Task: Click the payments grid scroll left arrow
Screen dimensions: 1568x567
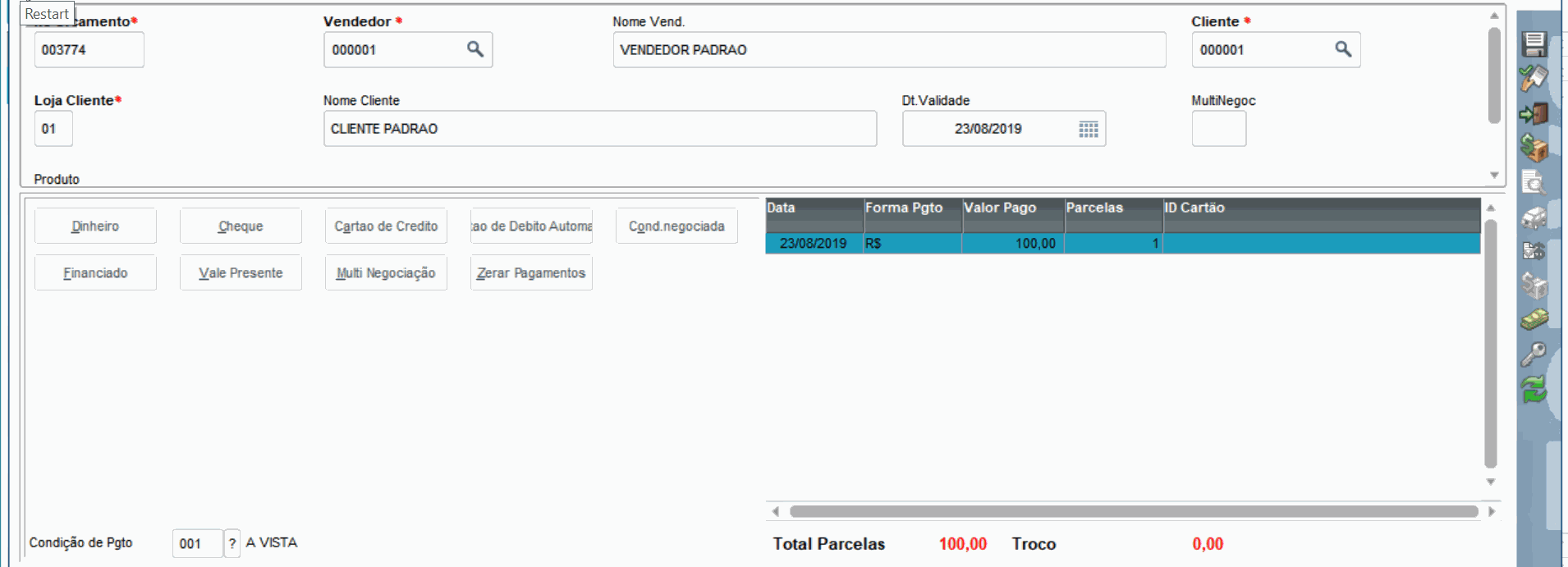Action: click(776, 511)
